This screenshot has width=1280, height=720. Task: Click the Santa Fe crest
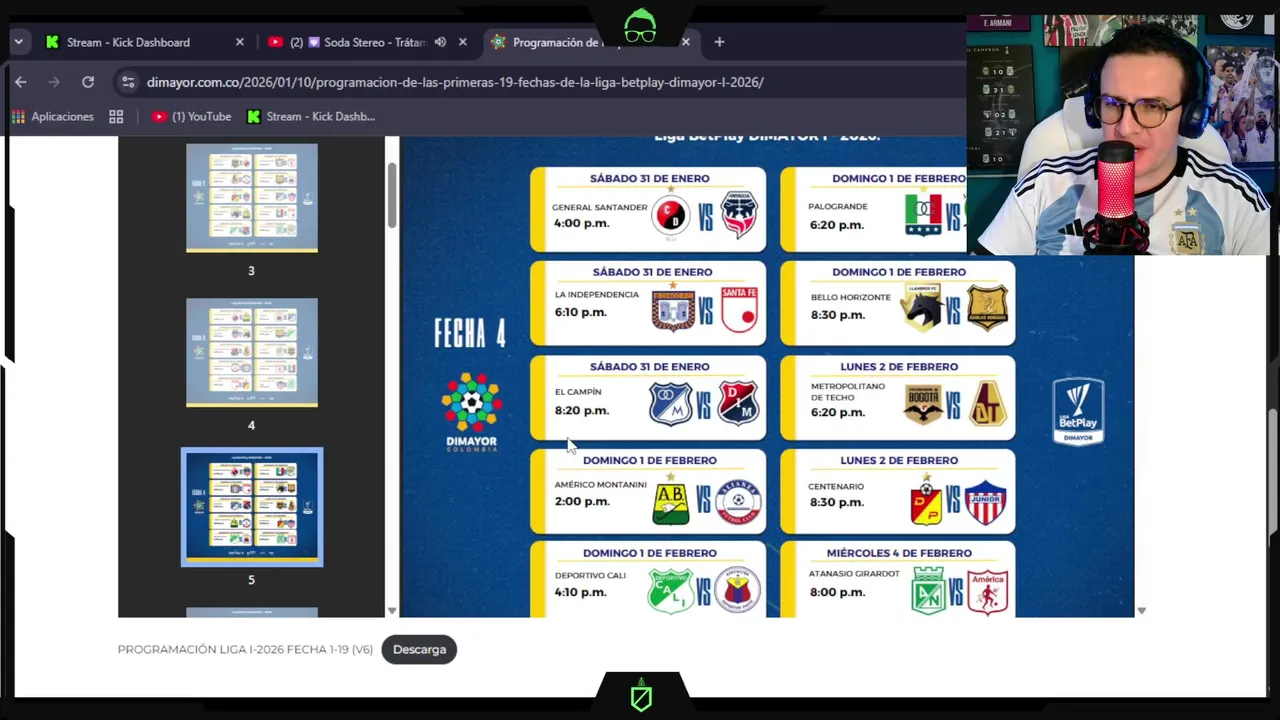click(x=739, y=308)
